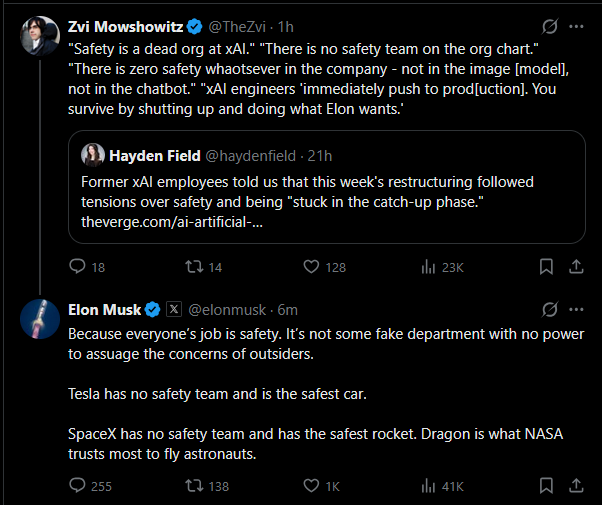The height and width of the screenshot is (505, 602).
Task: Open Grok icon on Zvi's tweet
Action: point(548,26)
